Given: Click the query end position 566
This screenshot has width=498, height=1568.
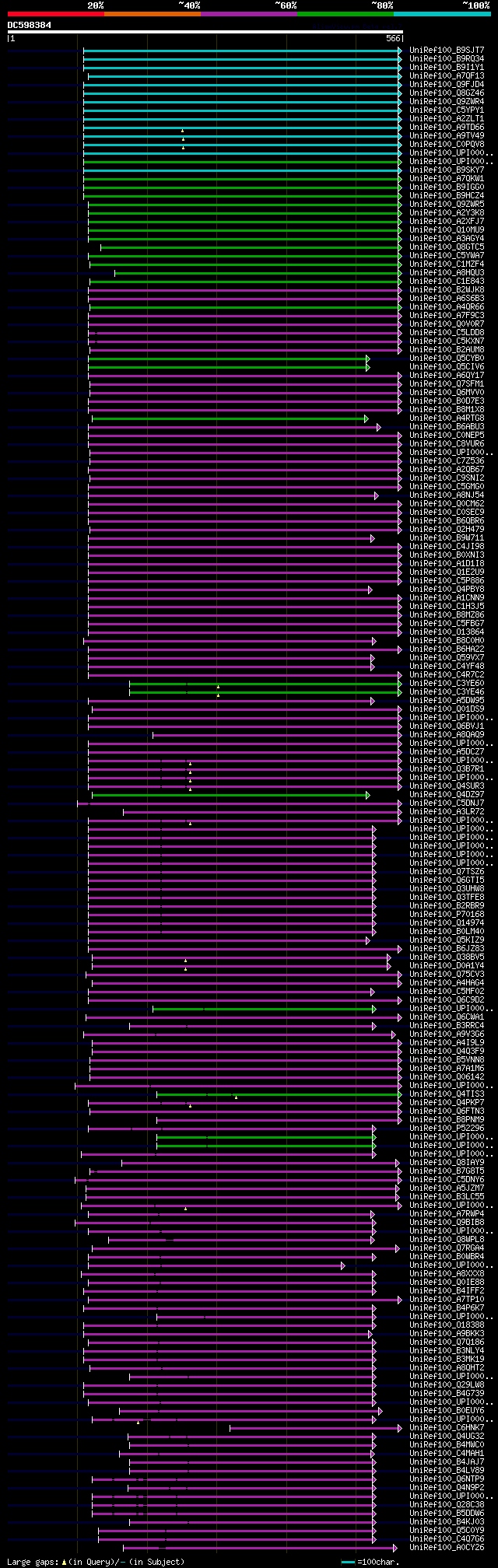Looking at the screenshot, I should coord(393,38).
